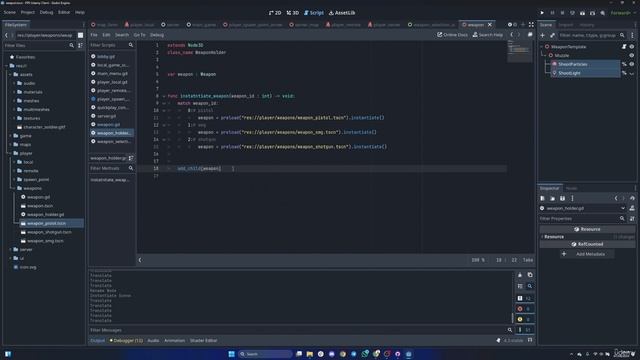
Task: Open the weapon_holder.gd resource dropdown
Action: 583,208
